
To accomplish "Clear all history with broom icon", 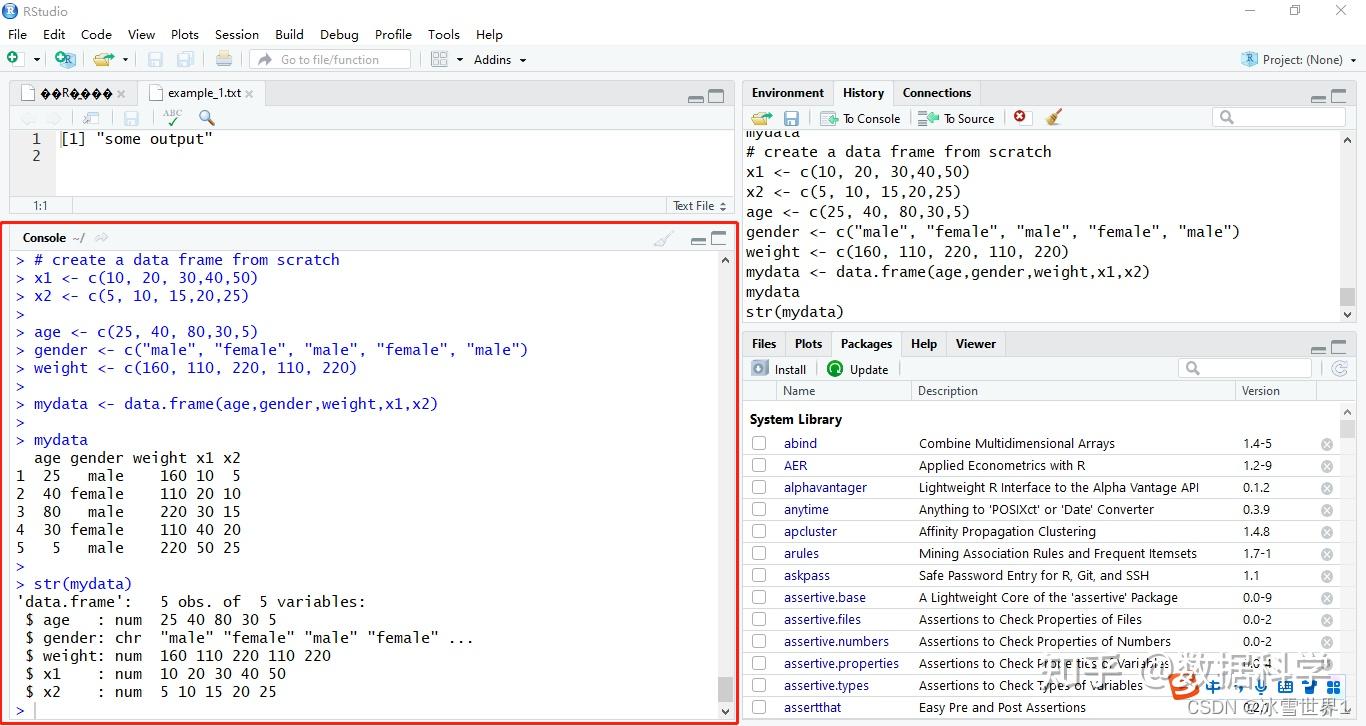I will tap(1053, 117).
